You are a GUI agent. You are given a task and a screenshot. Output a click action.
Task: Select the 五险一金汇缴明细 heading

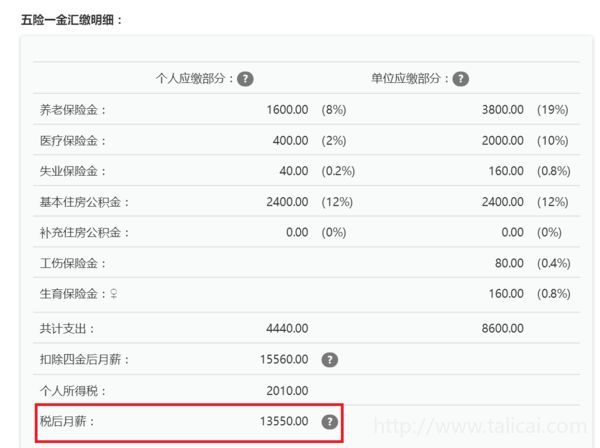(x=71, y=20)
